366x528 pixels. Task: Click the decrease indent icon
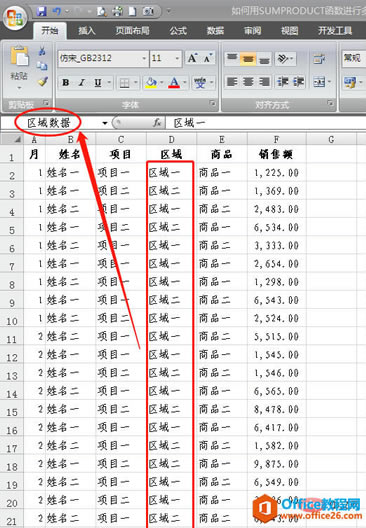[282, 82]
